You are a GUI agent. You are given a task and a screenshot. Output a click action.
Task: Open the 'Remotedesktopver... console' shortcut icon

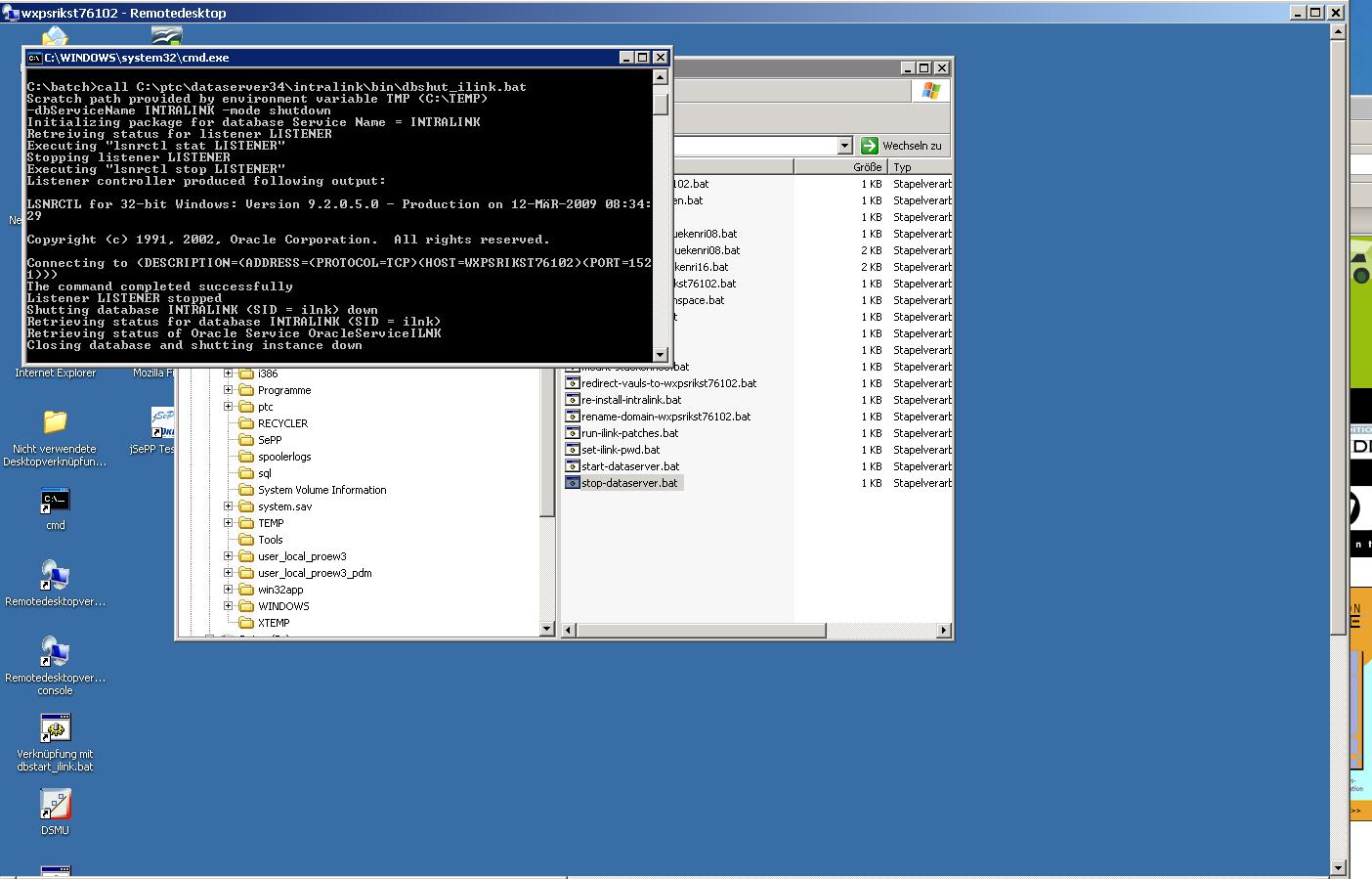55,652
